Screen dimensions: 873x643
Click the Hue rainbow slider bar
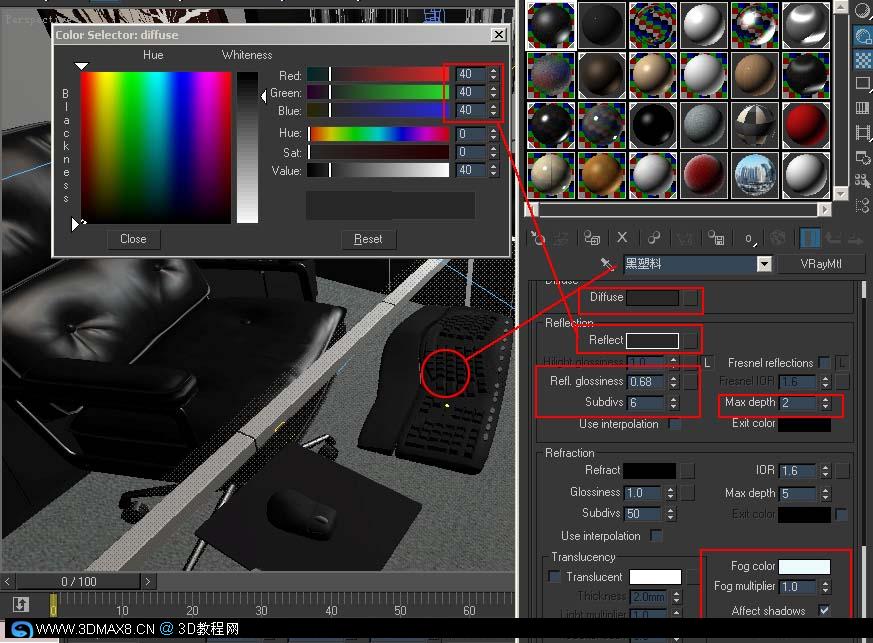(x=379, y=134)
